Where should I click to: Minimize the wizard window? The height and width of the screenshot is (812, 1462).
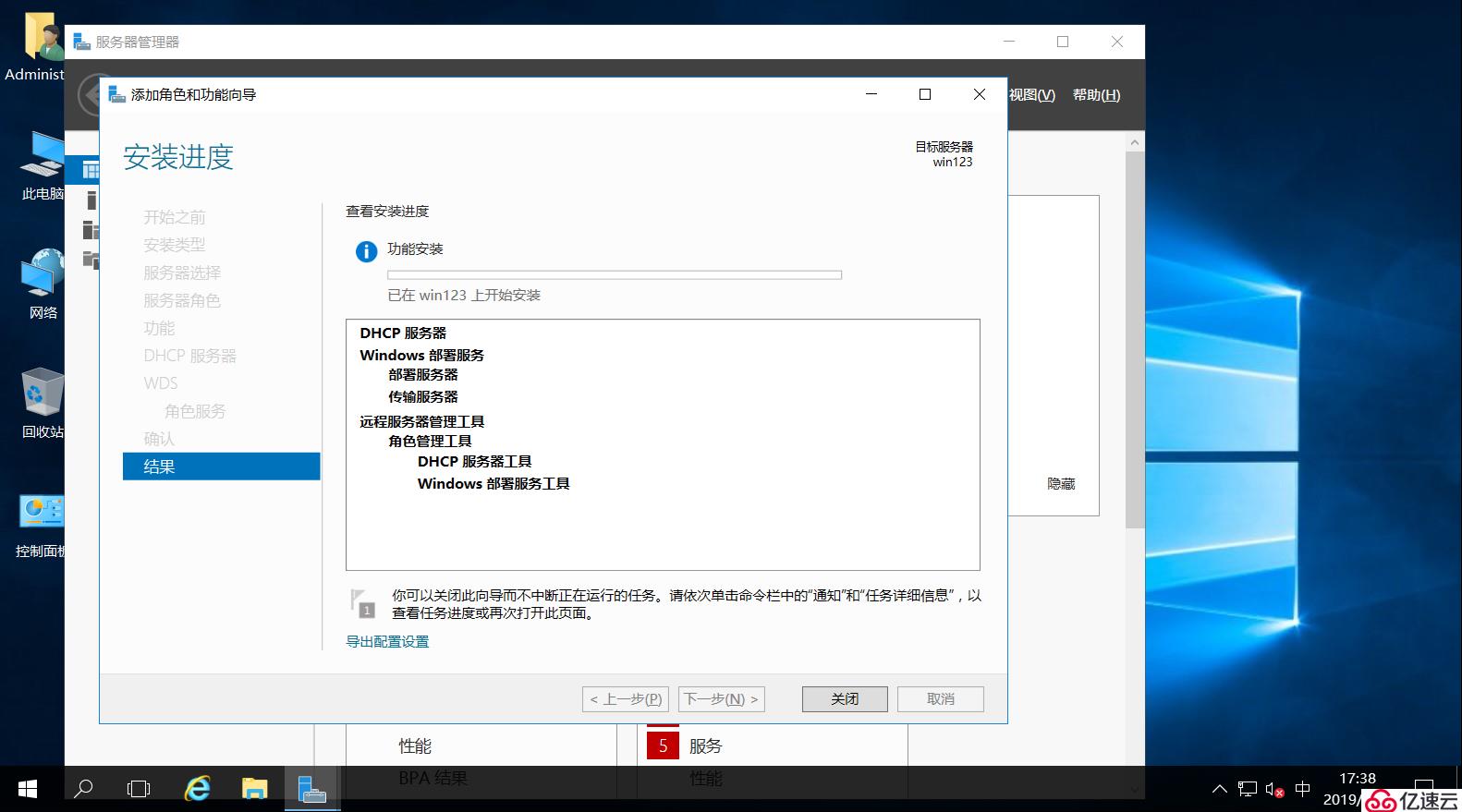(871, 94)
